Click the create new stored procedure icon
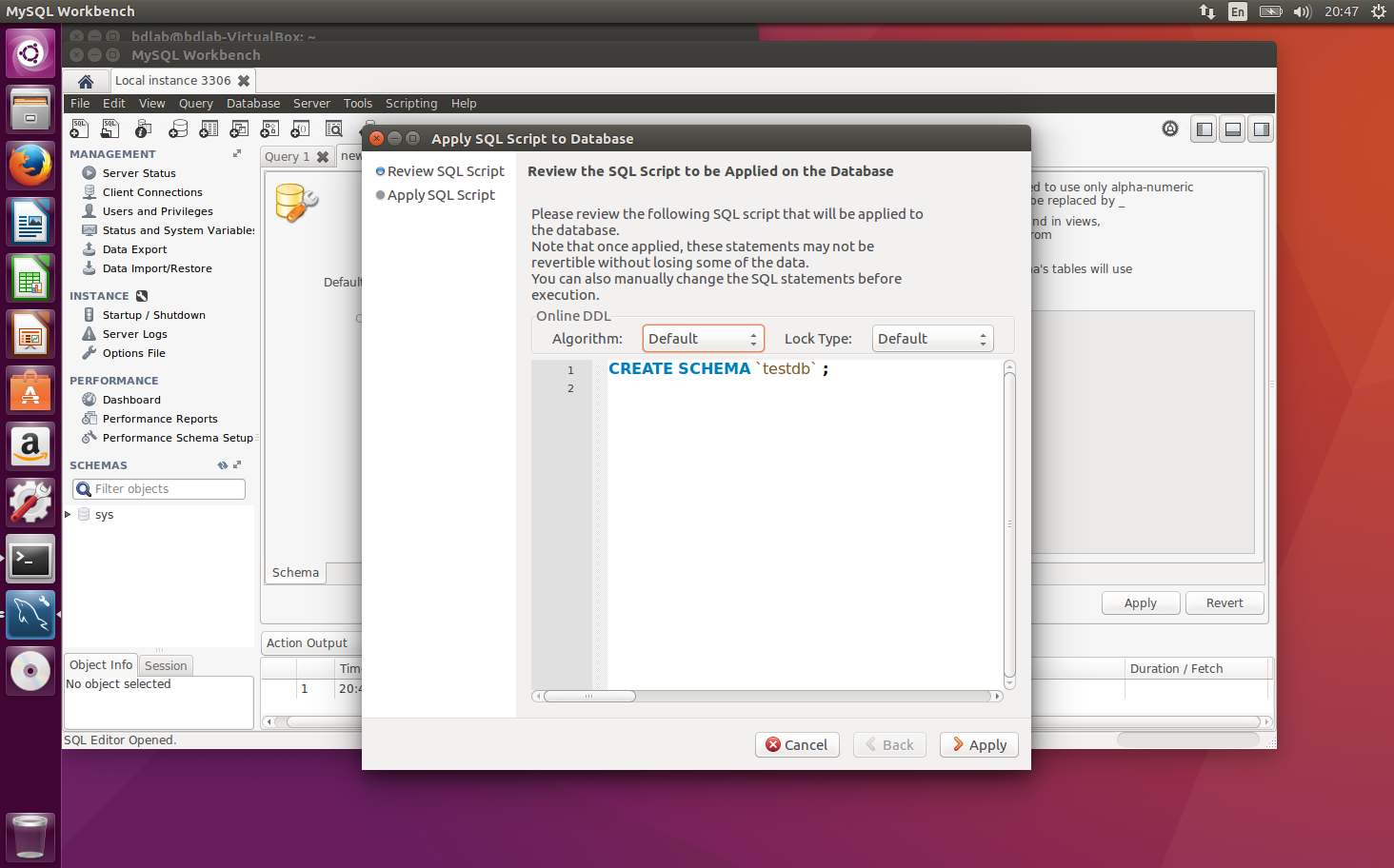This screenshot has width=1394, height=868. pyautogui.click(x=269, y=128)
